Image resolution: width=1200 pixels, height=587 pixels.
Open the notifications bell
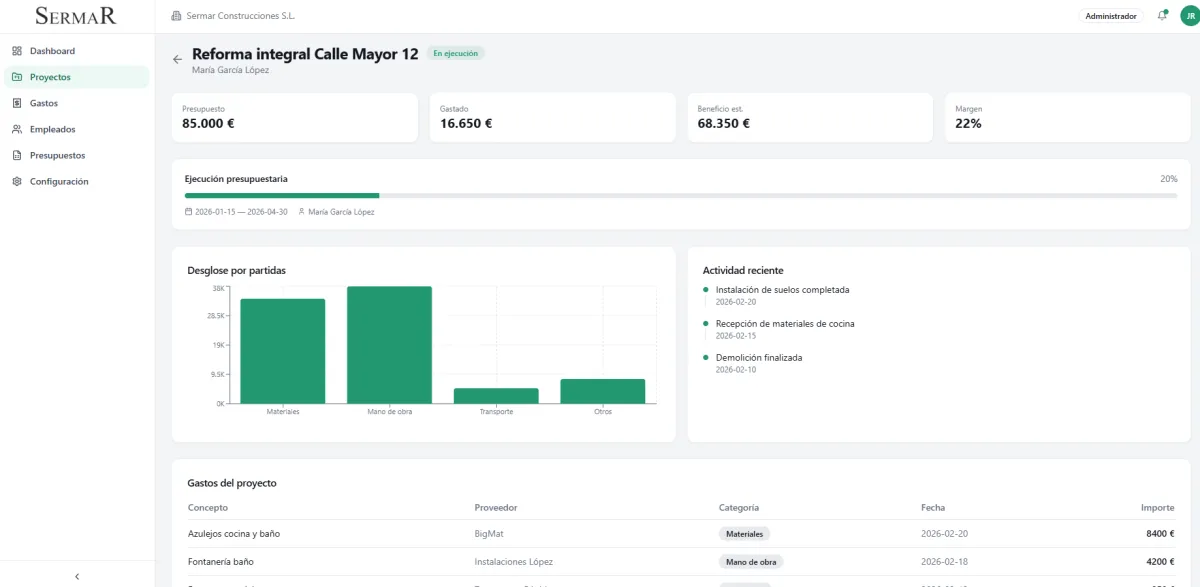[x=1162, y=16]
